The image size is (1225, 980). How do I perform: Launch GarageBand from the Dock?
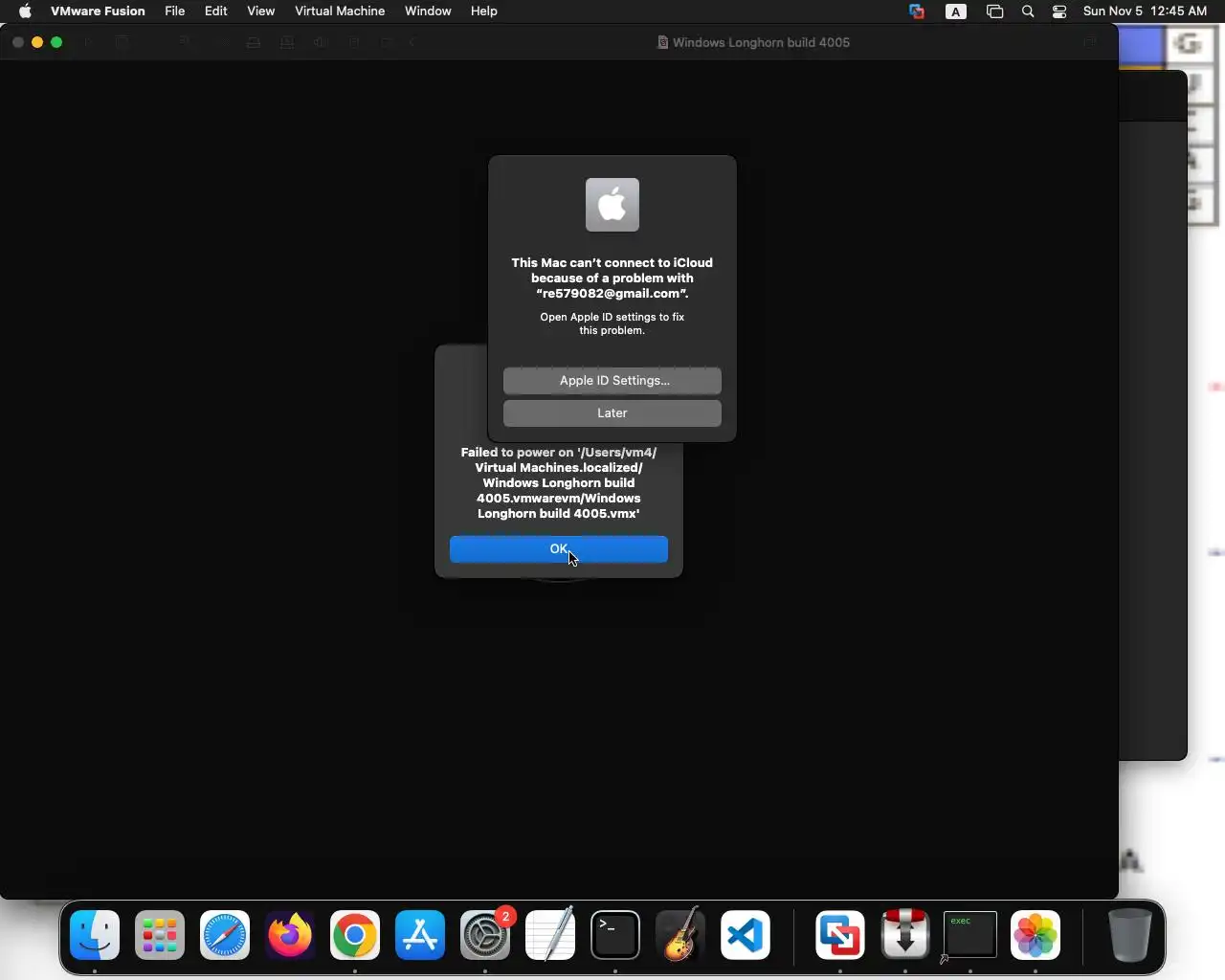[x=680, y=935]
